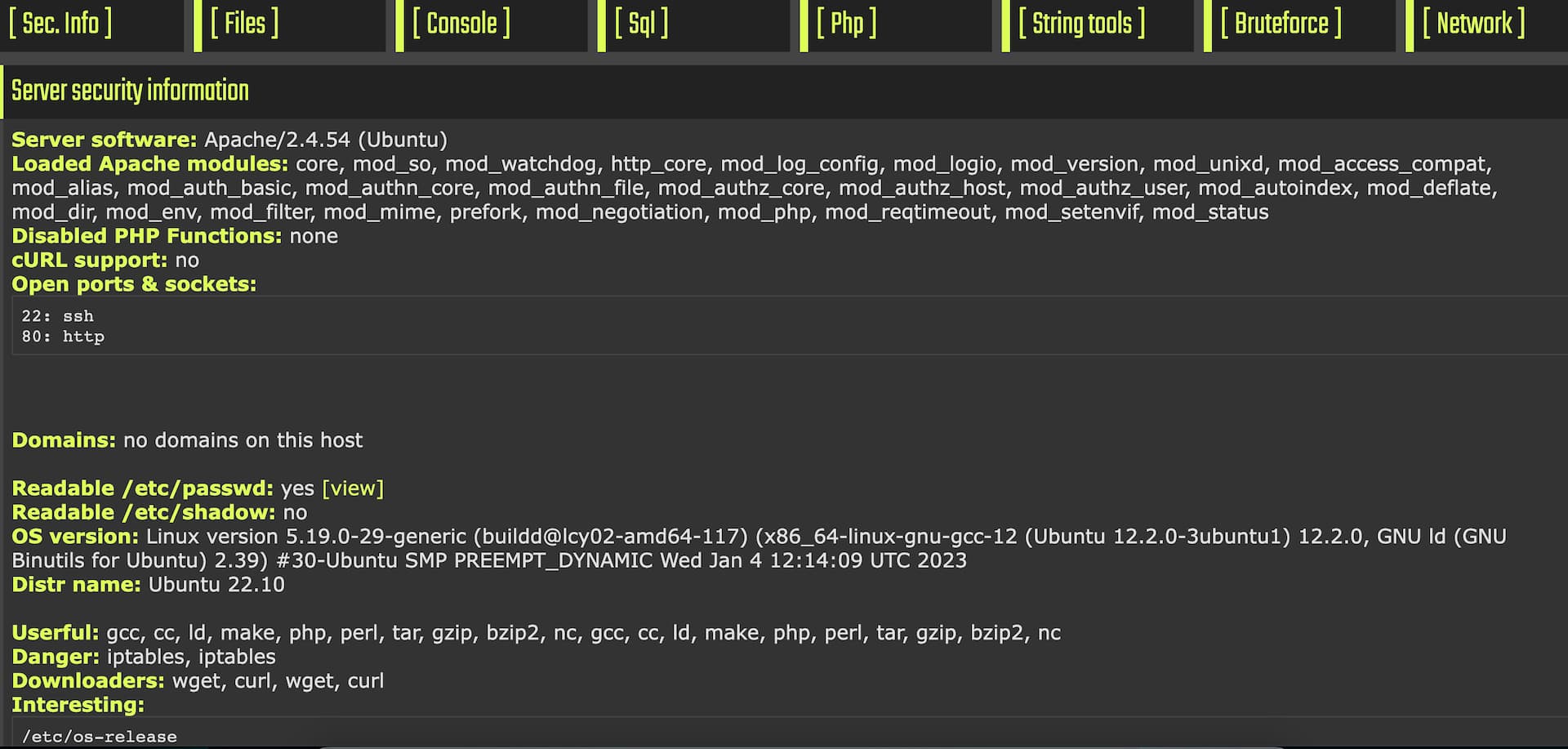Click the 22: ssh port entry

pyautogui.click(x=58, y=316)
